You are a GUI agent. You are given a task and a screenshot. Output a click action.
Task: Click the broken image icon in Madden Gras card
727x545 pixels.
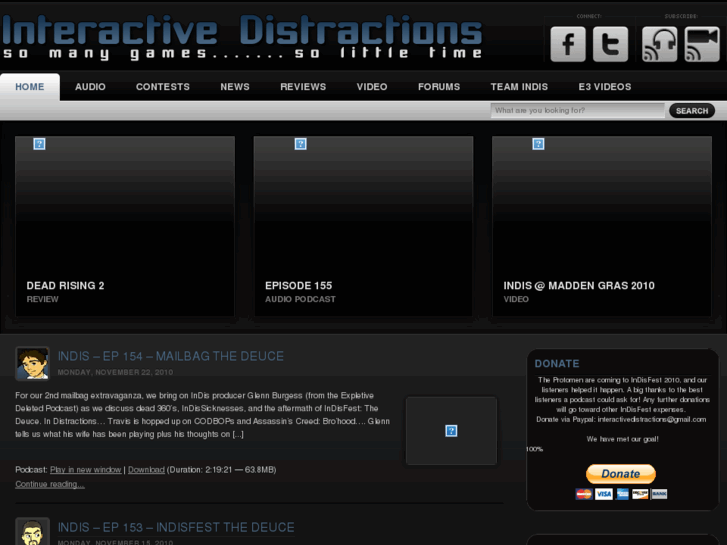pyautogui.click(x=538, y=144)
